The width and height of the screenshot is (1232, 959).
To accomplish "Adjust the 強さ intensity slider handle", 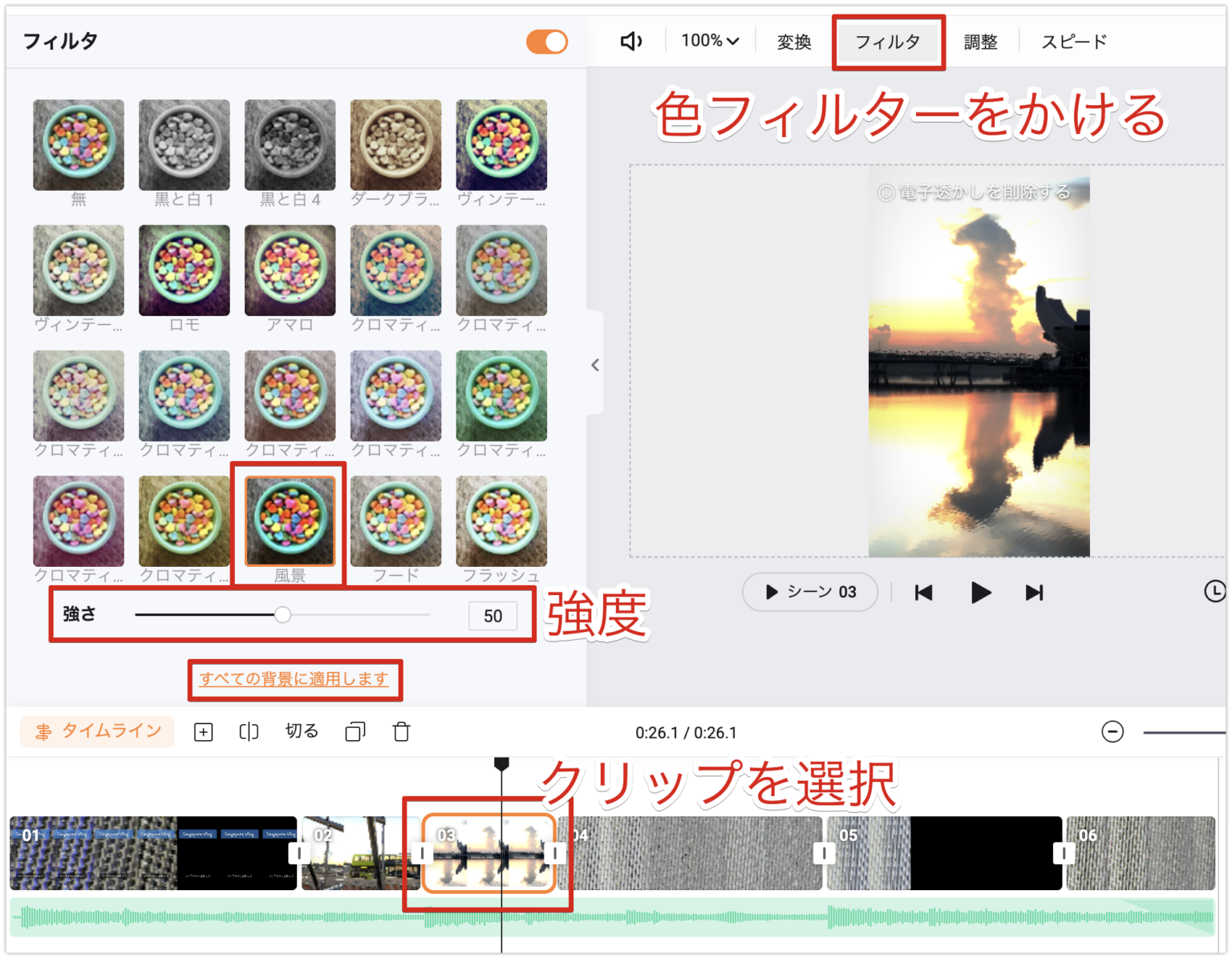I will tap(282, 614).
